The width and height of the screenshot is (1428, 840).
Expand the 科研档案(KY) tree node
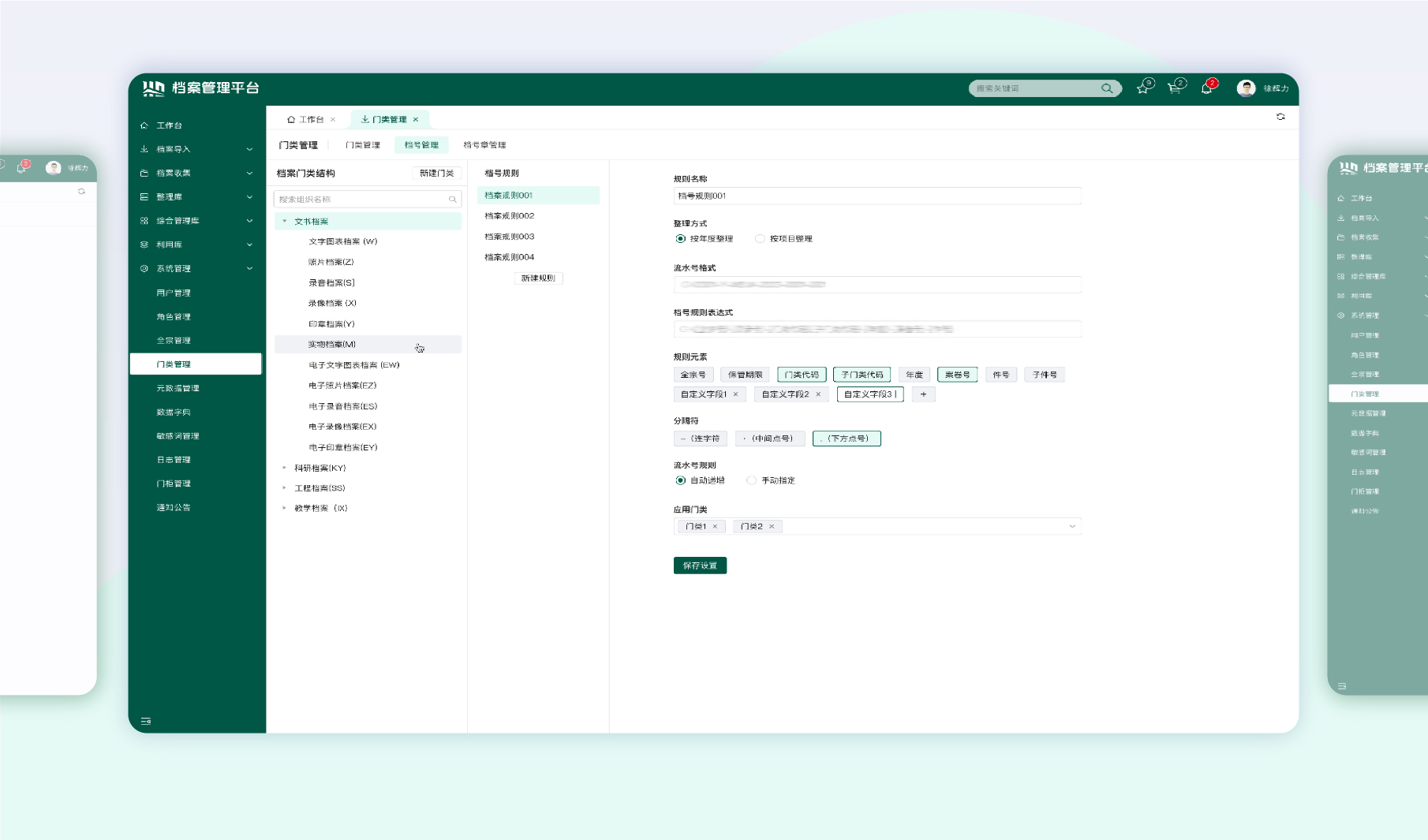click(285, 468)
